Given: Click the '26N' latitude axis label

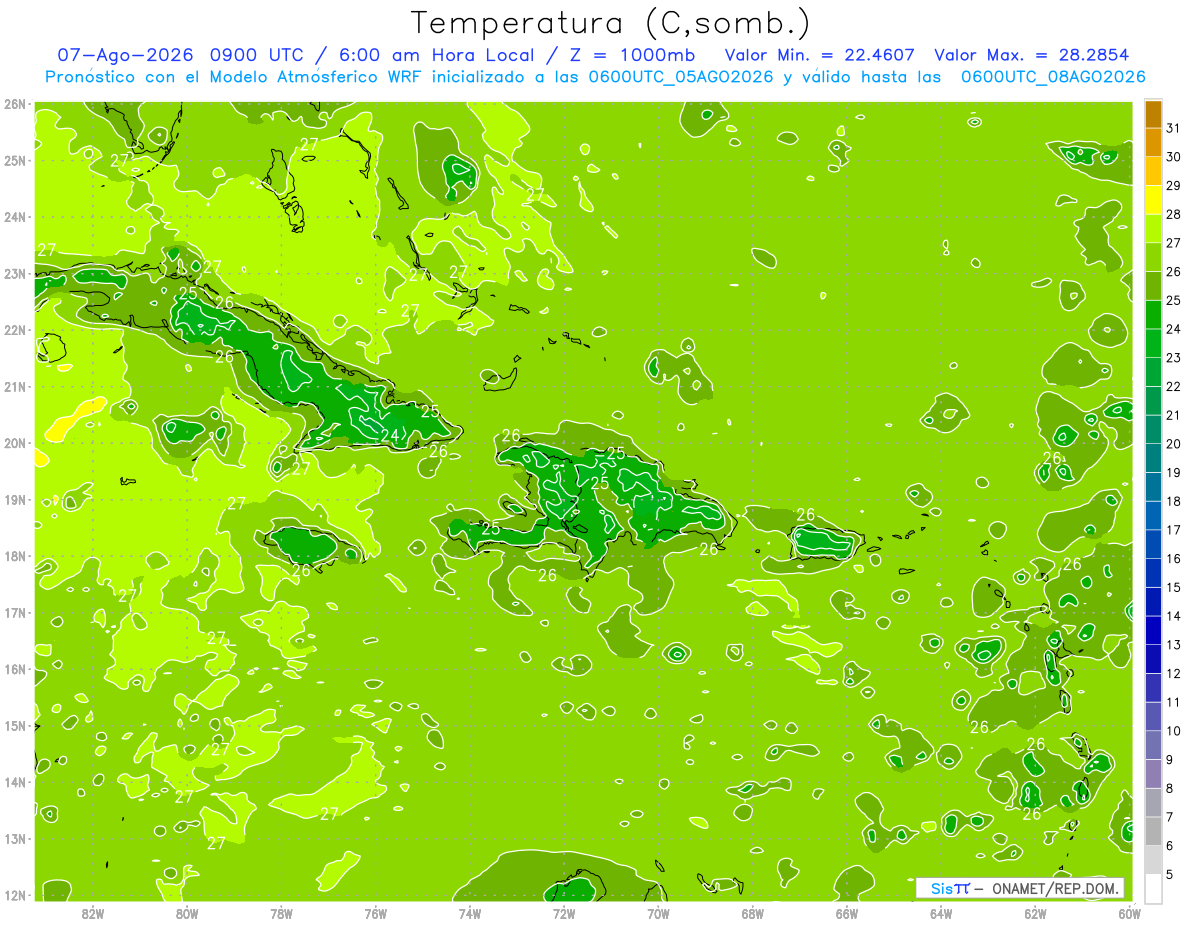Looking at the screenshot, I should [x=15, y=104].
